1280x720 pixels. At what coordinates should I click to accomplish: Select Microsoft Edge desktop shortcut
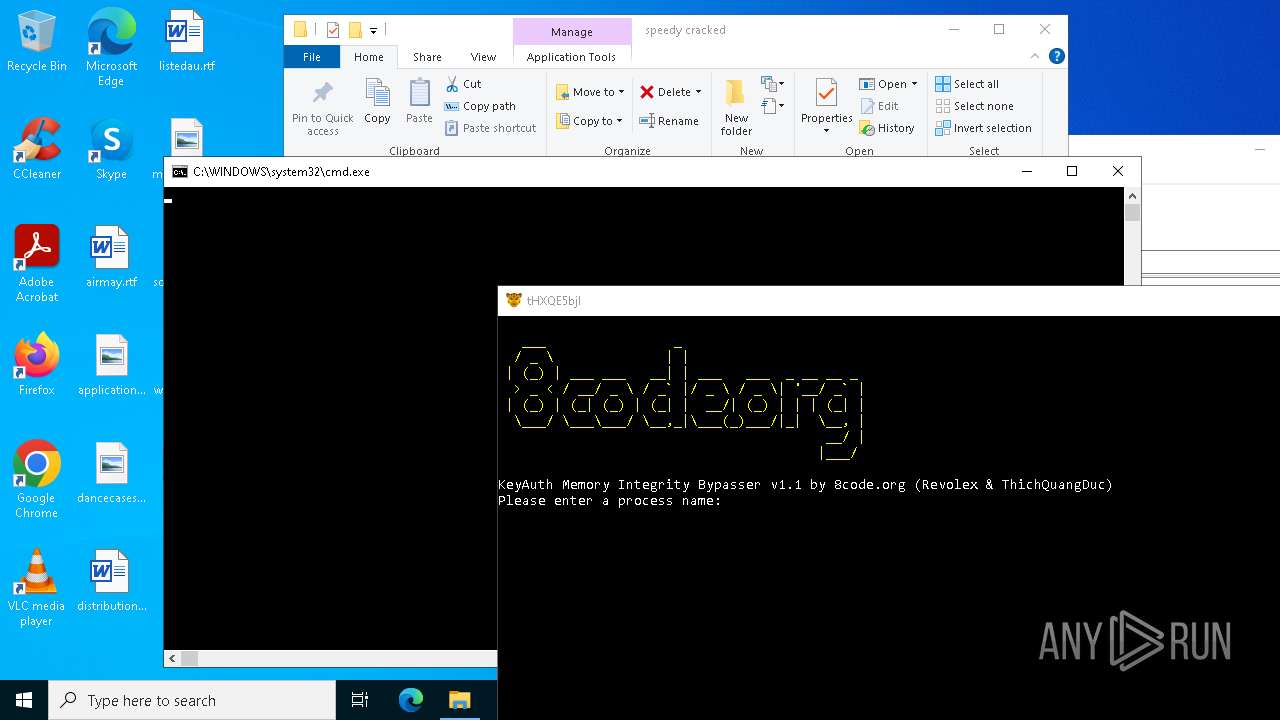click(x=111, y=48)
